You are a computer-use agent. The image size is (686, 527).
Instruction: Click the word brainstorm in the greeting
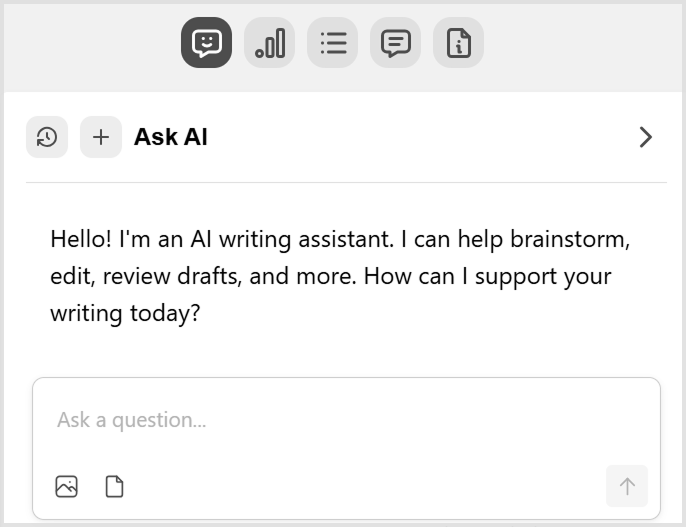coord(570,239)
